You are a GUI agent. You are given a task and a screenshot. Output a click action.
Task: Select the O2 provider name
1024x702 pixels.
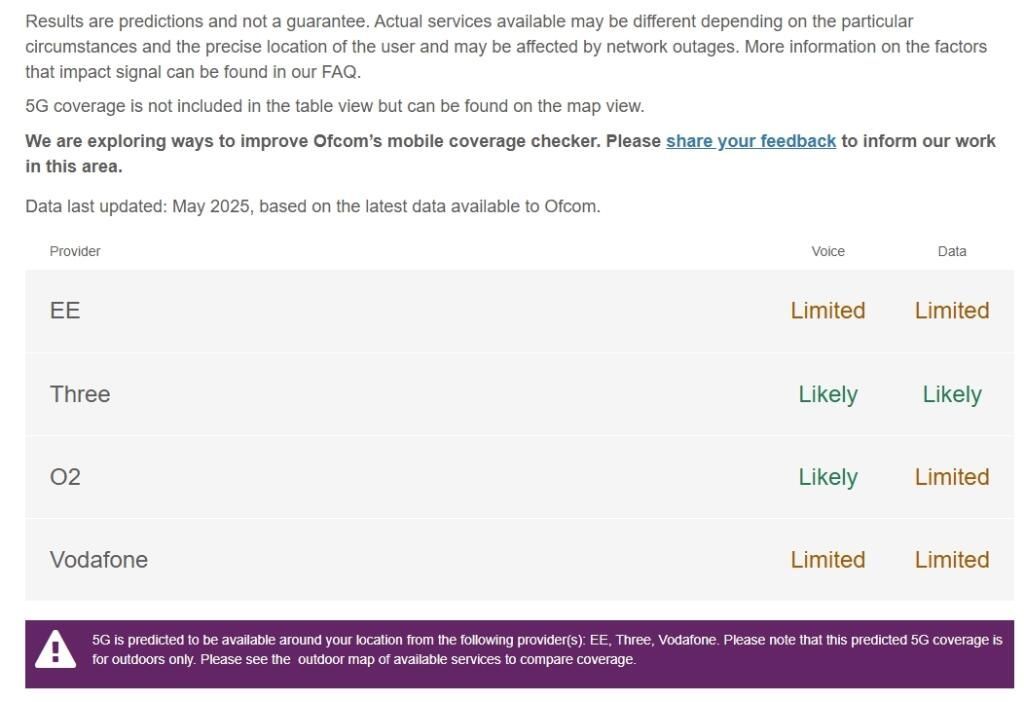(65, 477)
